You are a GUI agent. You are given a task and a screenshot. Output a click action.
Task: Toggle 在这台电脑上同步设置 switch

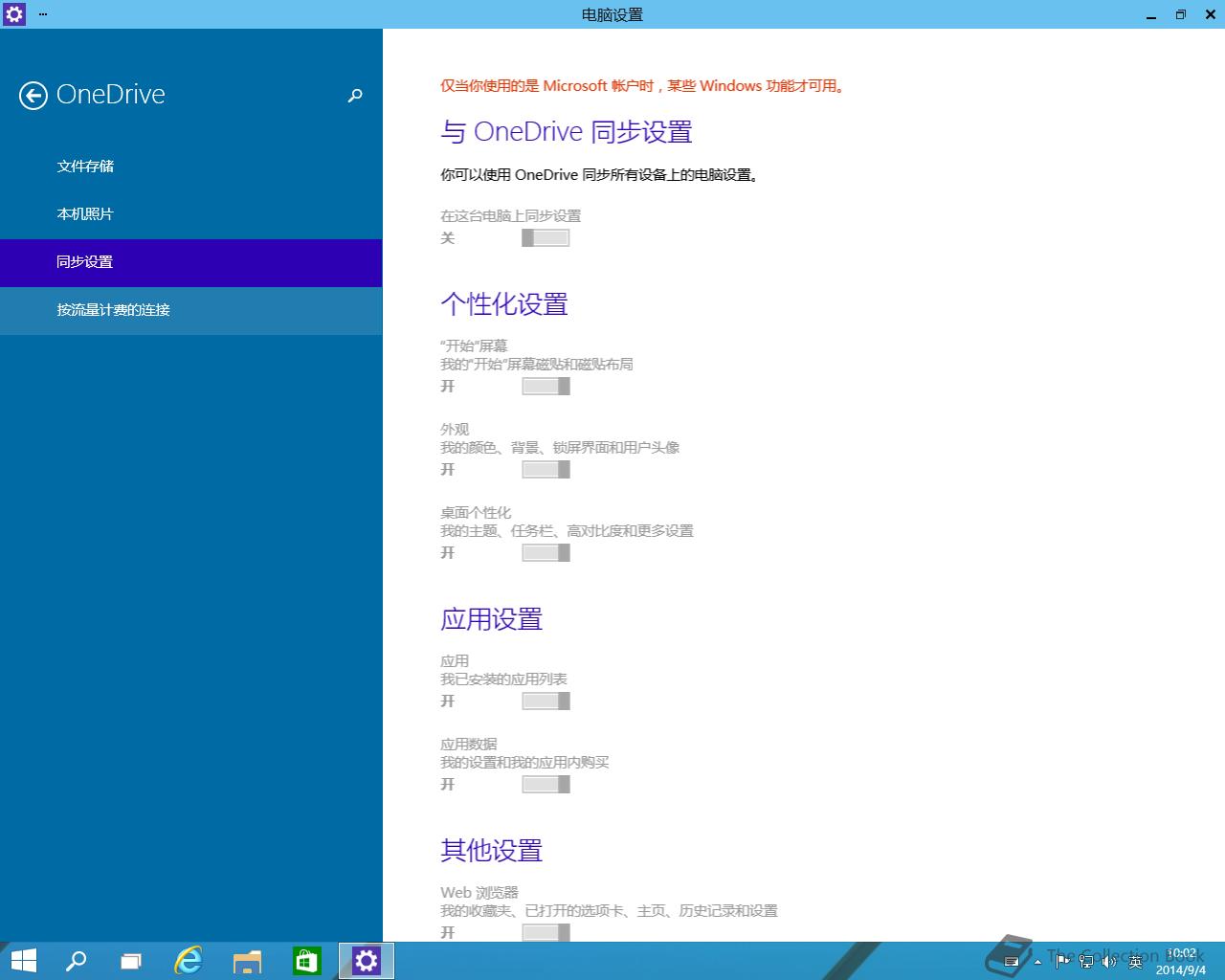(x=546, y=238)
